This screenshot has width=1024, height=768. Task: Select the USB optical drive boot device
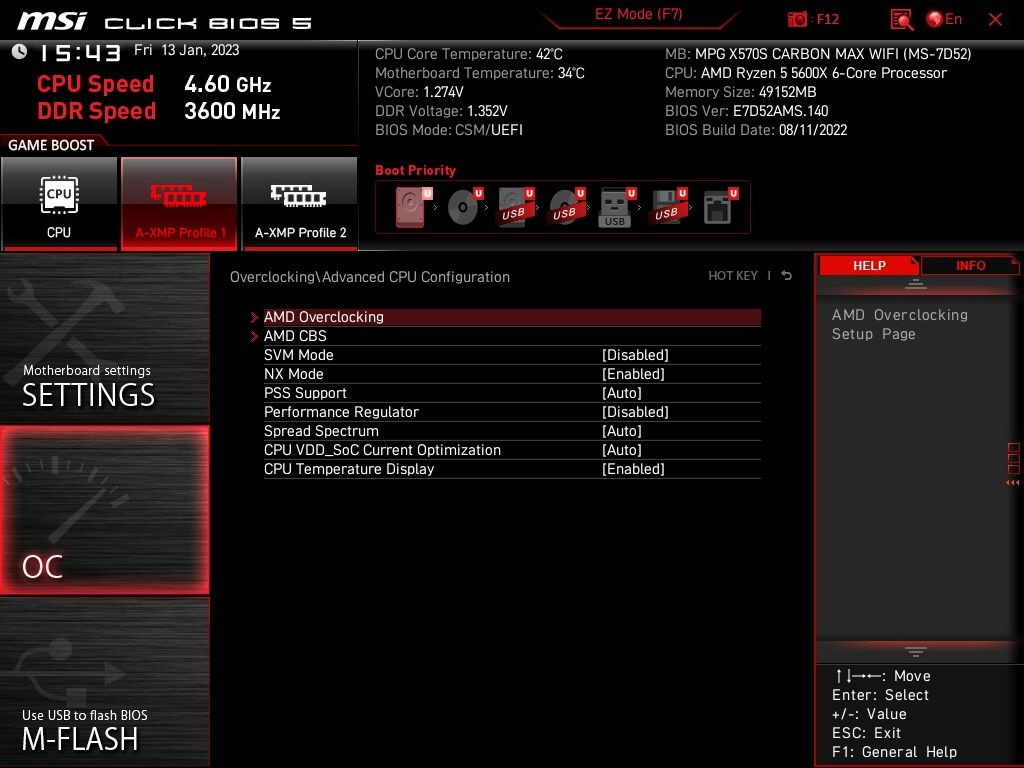pos(567,207)
